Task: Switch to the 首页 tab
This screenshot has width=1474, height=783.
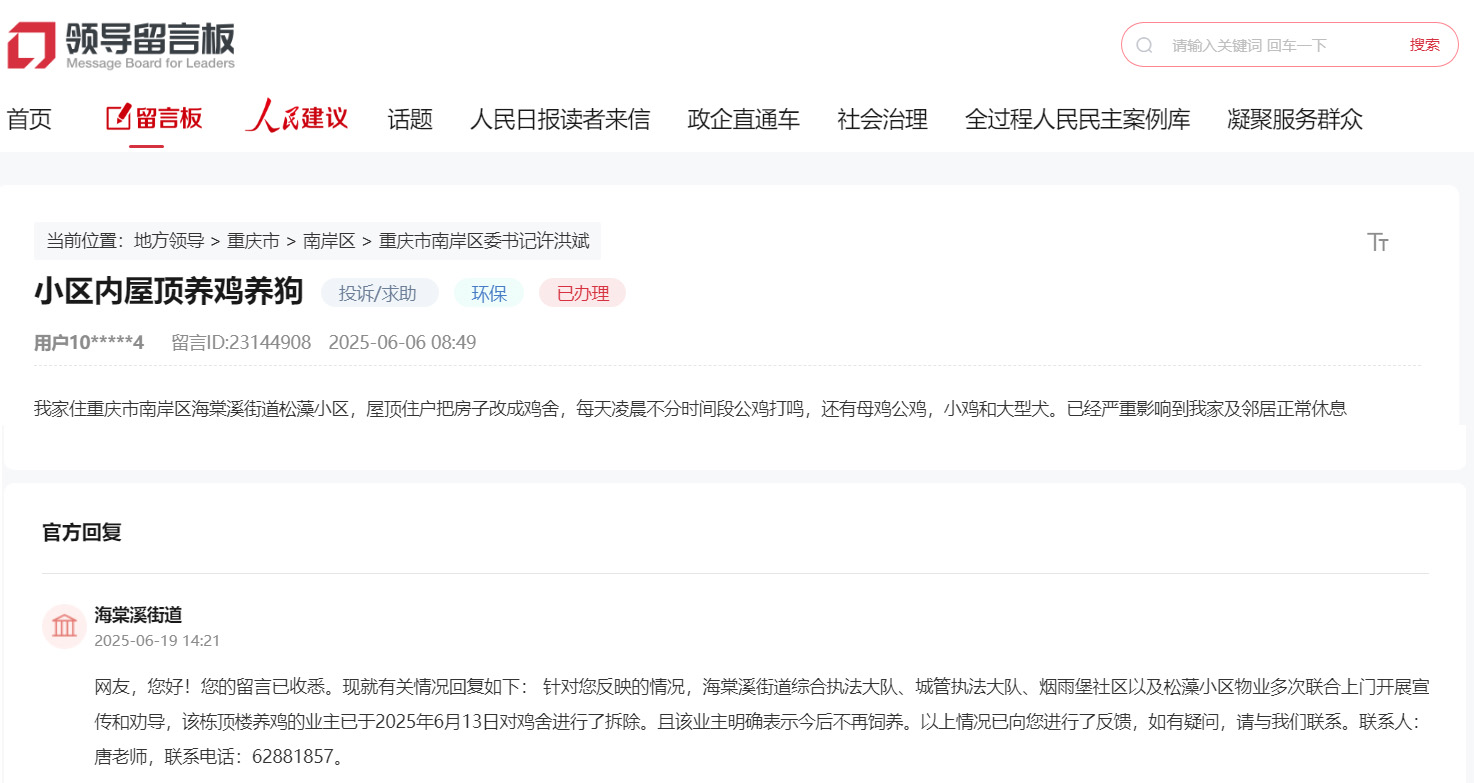Action: (29, 119)
